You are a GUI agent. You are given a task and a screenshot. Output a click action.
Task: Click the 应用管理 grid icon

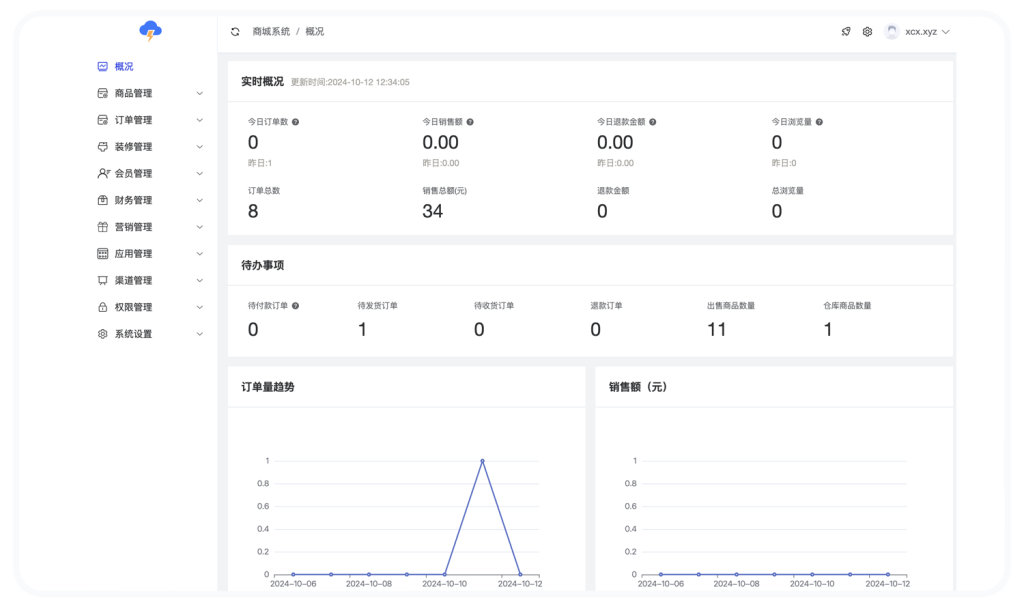click(x=103, y=254)
